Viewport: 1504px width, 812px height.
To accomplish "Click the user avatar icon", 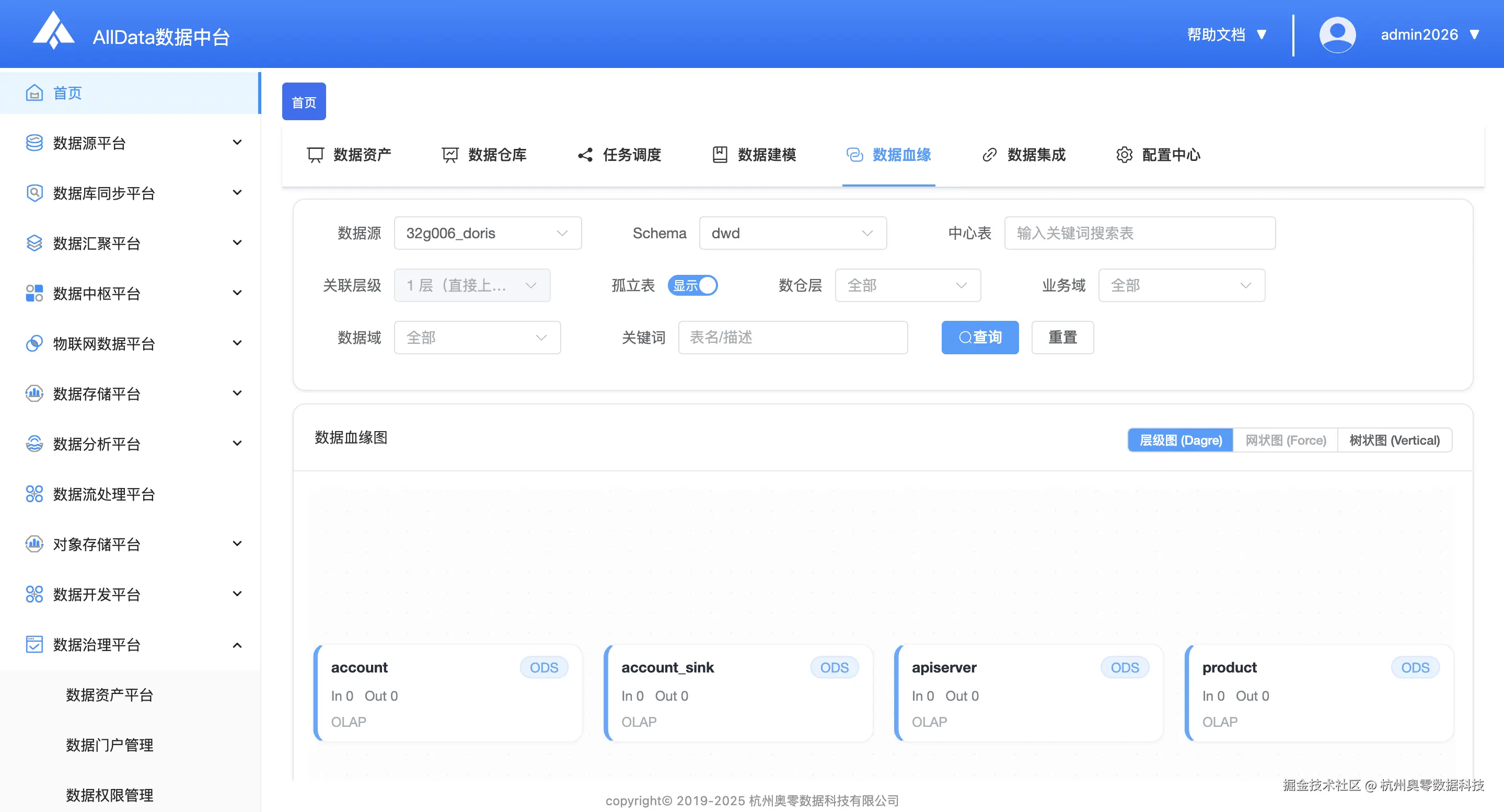I will (1337, 35).
